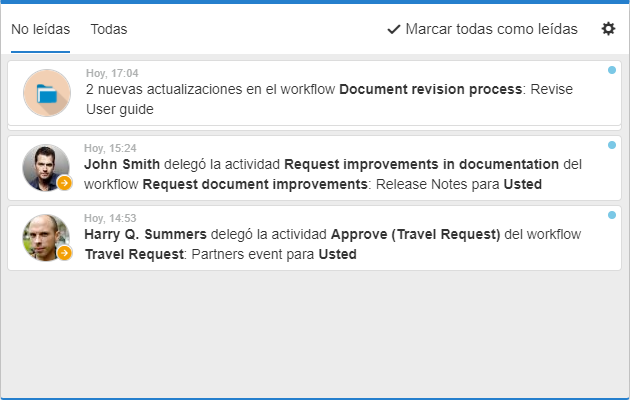The image size is (630, 400).
Task: Click the orange arrow badge on Harry Summers
Action: 64,253
